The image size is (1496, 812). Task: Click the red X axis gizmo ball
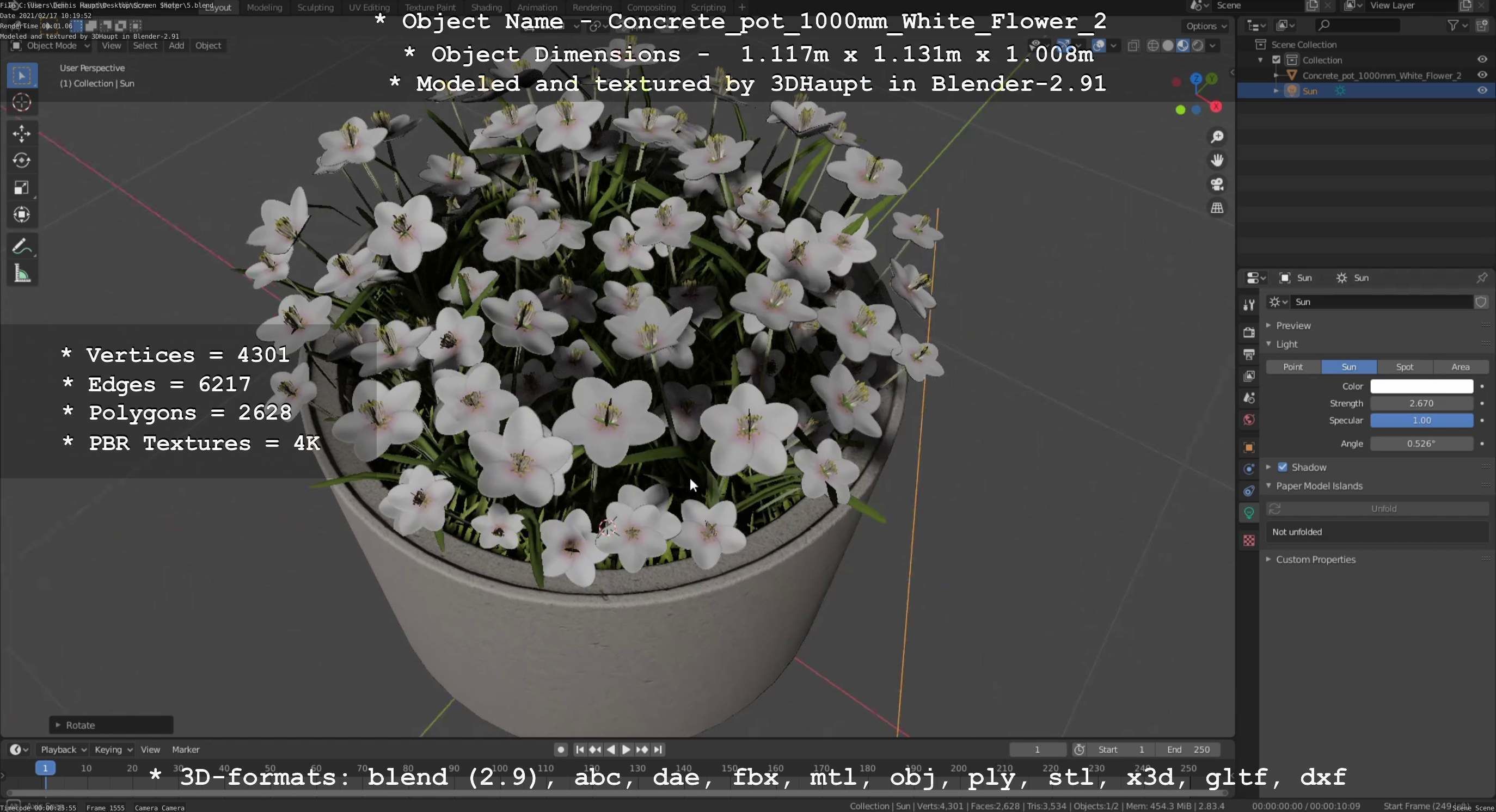[x=1216, y=107]
